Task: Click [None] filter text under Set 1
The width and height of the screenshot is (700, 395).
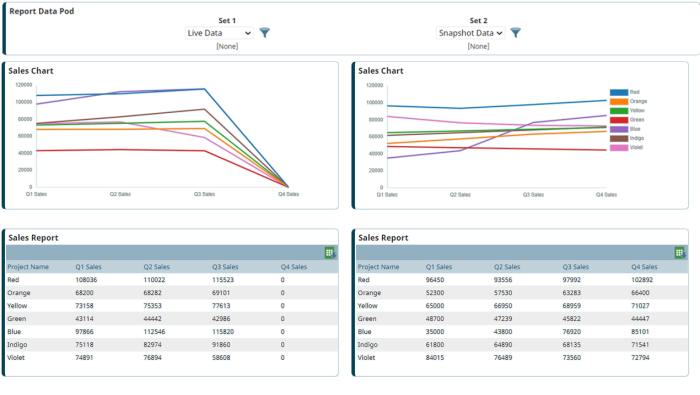Action: click(227, 46)
